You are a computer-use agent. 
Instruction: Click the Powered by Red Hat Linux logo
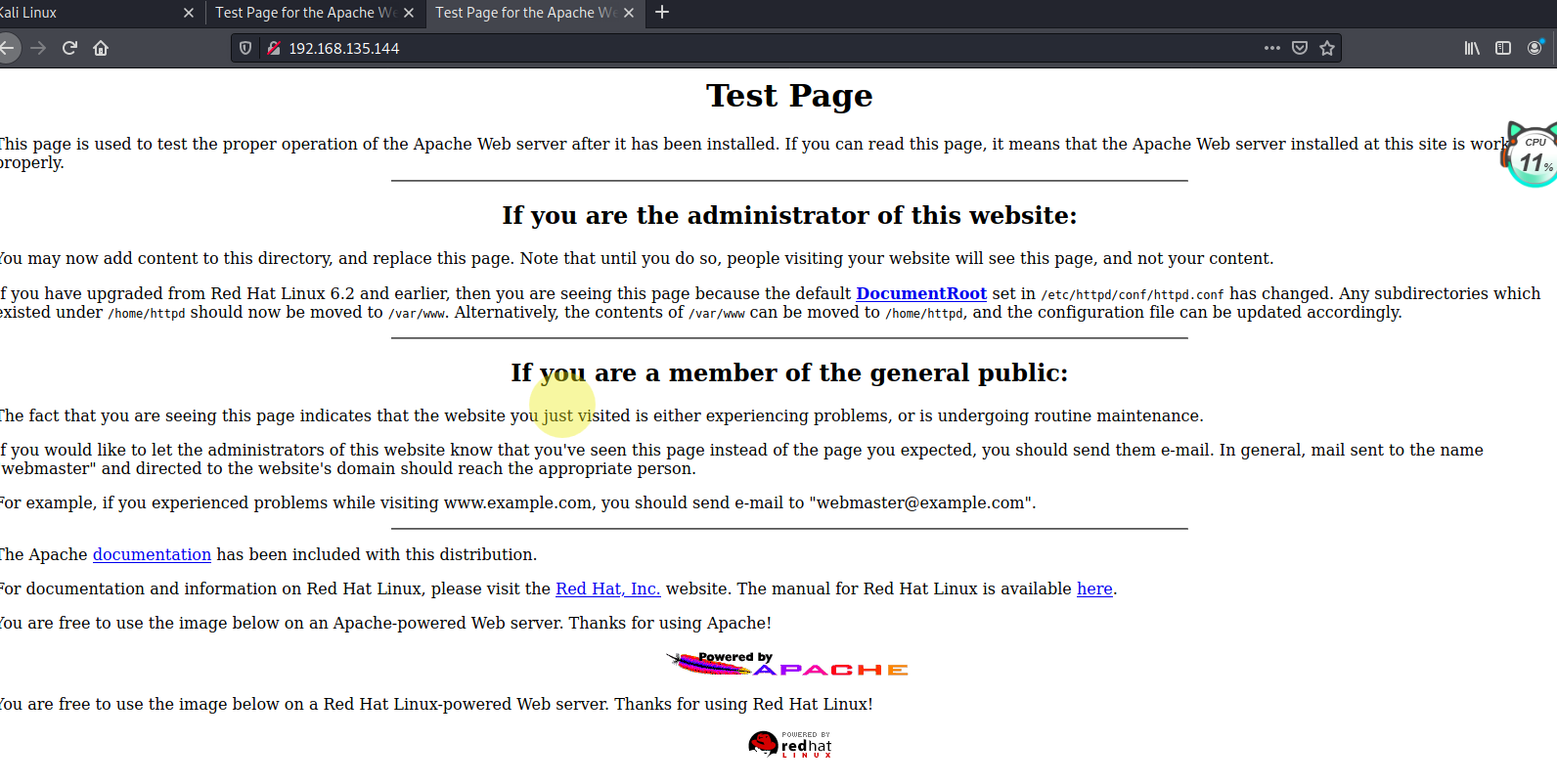tap(790, 745)
